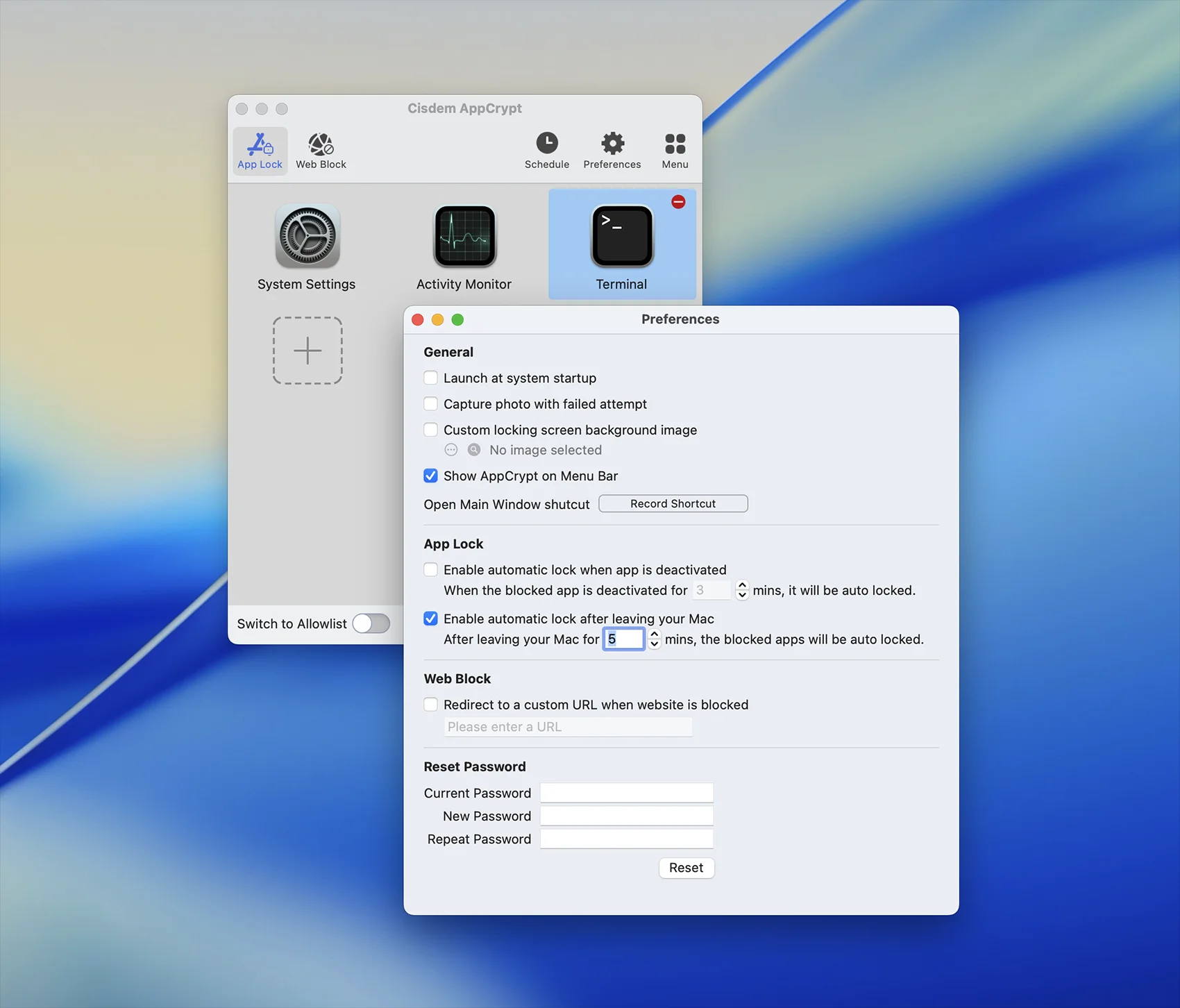Click the deactivated-minutes stepper arrows
1180x1008 pixels.
(742, 590)
